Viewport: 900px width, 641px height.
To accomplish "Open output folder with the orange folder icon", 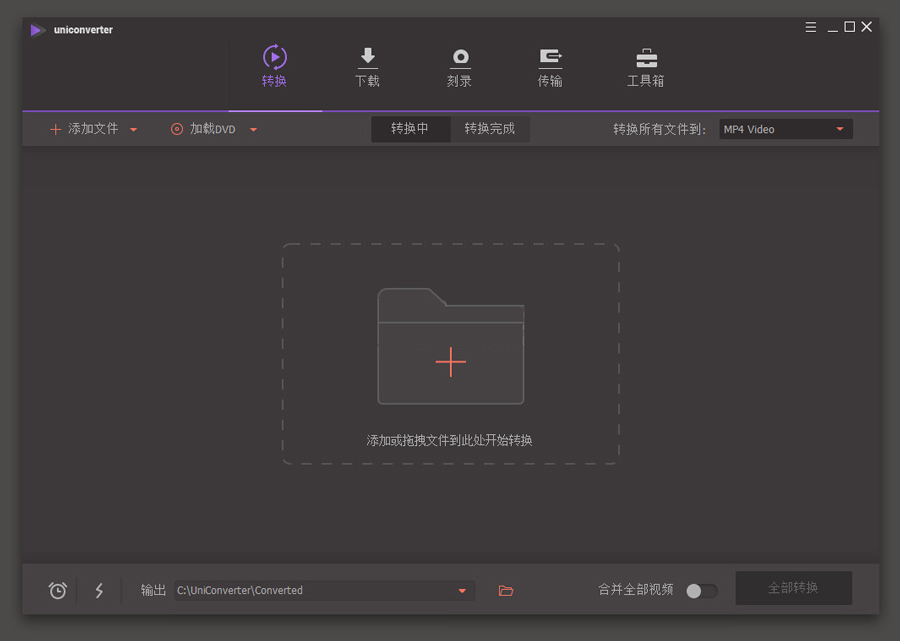I will point(506,590).
